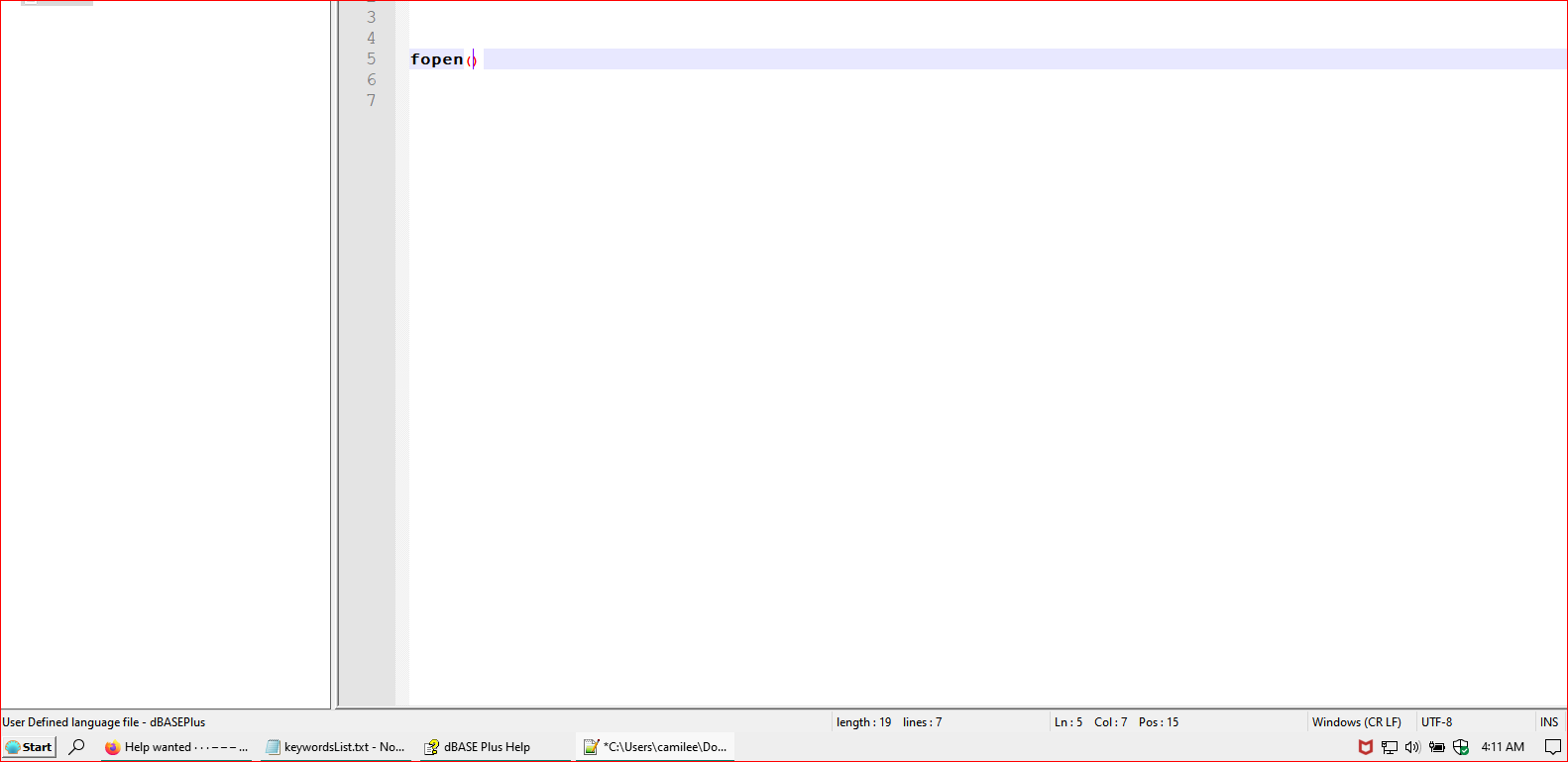The height and width of the screenshot is (762, 1568).
Task: Click the 'lines : 7' status entry
Action: click(922, 722)
